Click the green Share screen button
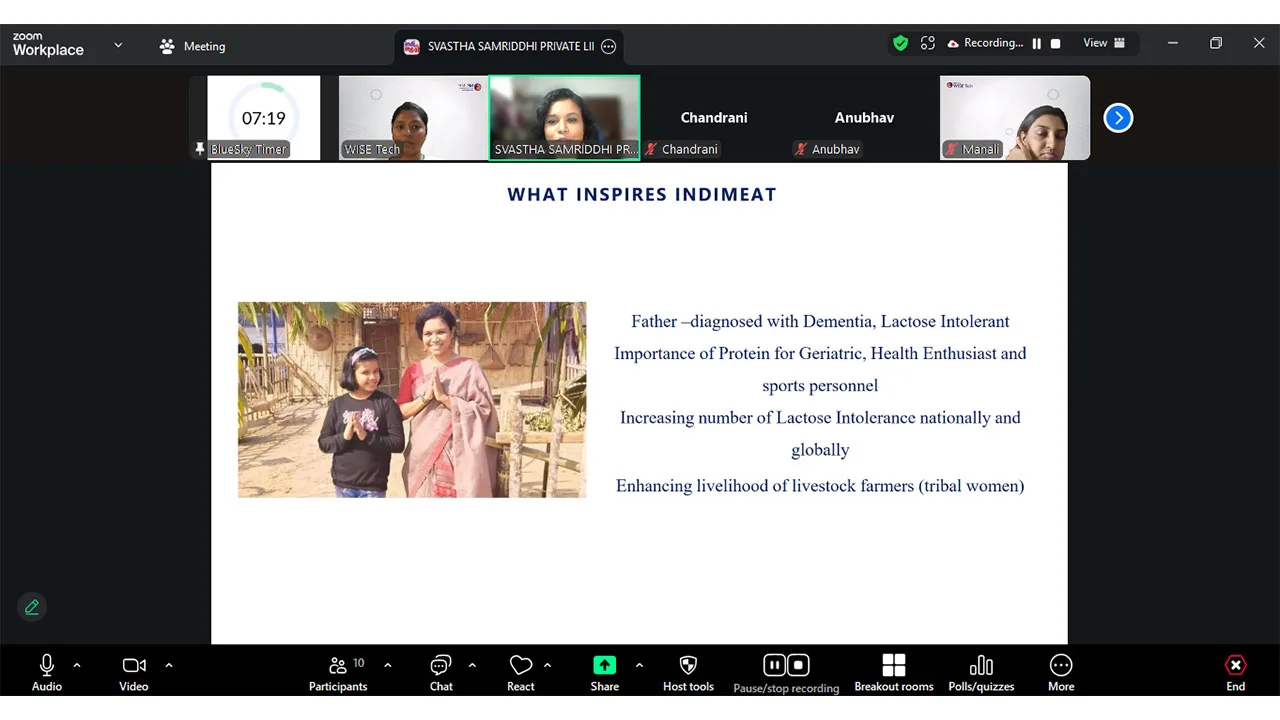This screenshot has width=1280, height=720. coord(604,673)
